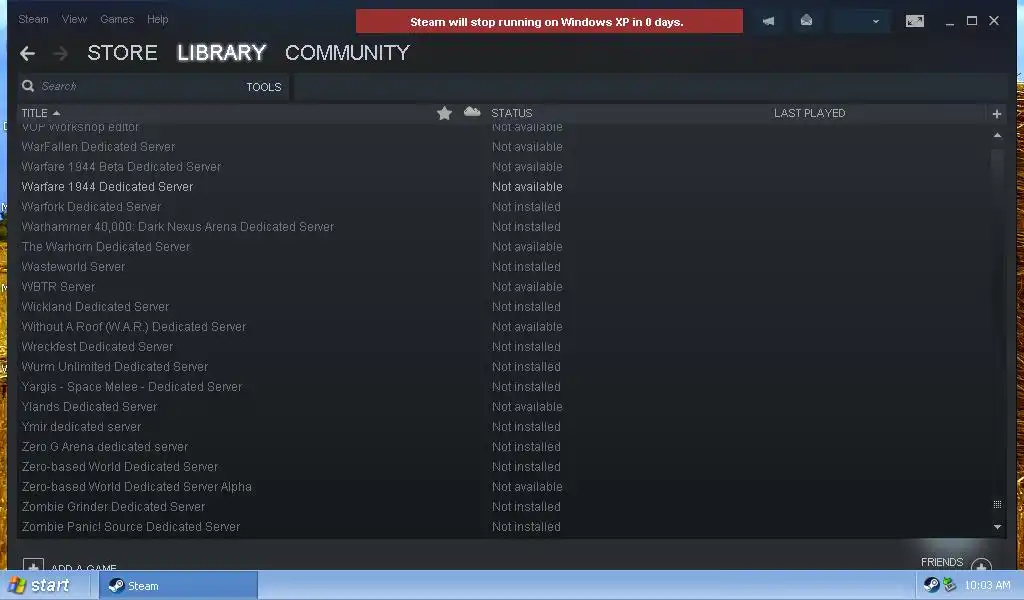Select Without A Roof (W.A.R.) Dedicated Server
This screenshot has width=1024, height=600.
[x=134, y=327]
